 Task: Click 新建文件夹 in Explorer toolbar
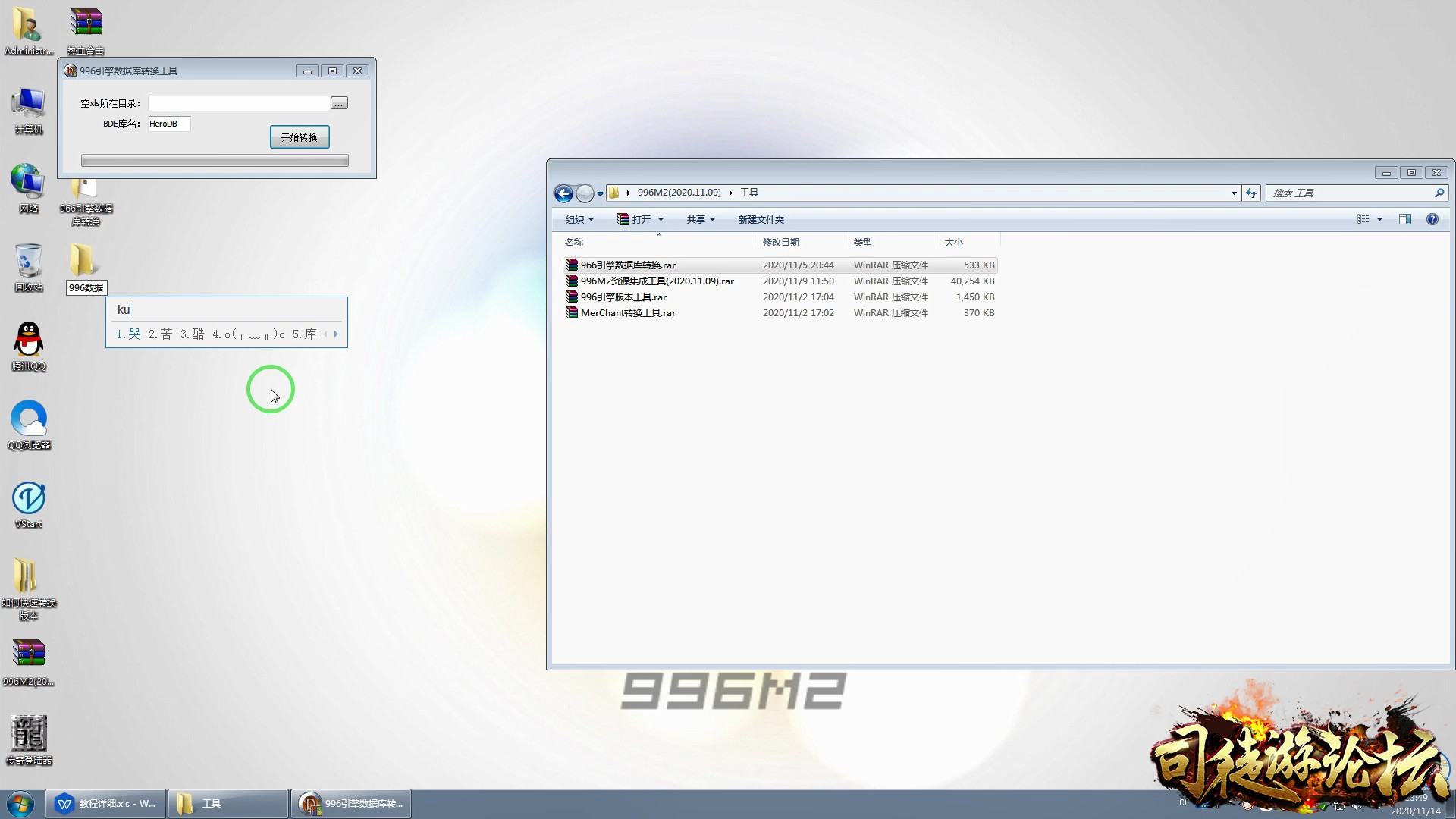pyautogui.click(x=761, y=219)
